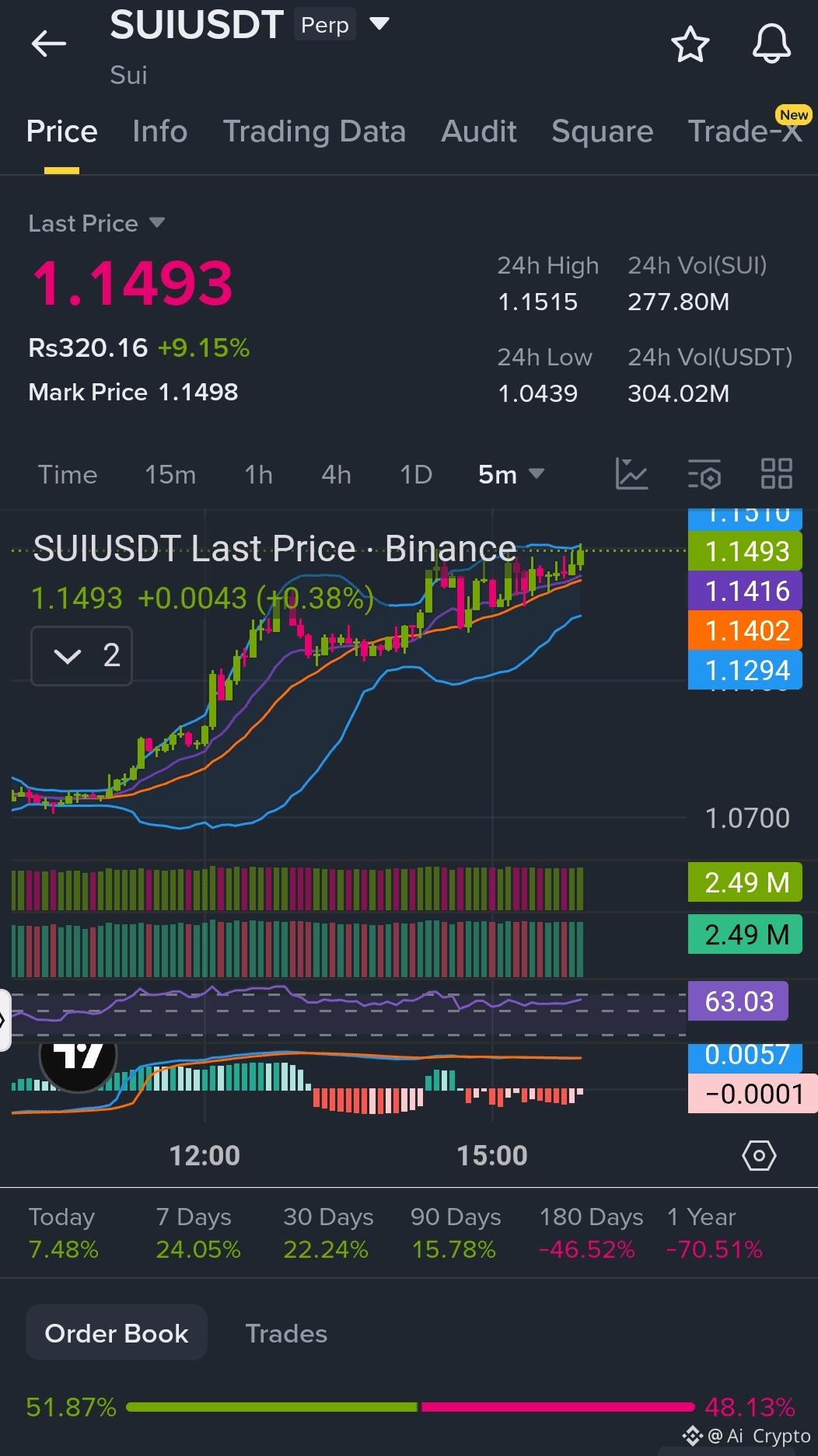Open the four-squares layout grid icon
818x1456 pixels.
[776, 473]
